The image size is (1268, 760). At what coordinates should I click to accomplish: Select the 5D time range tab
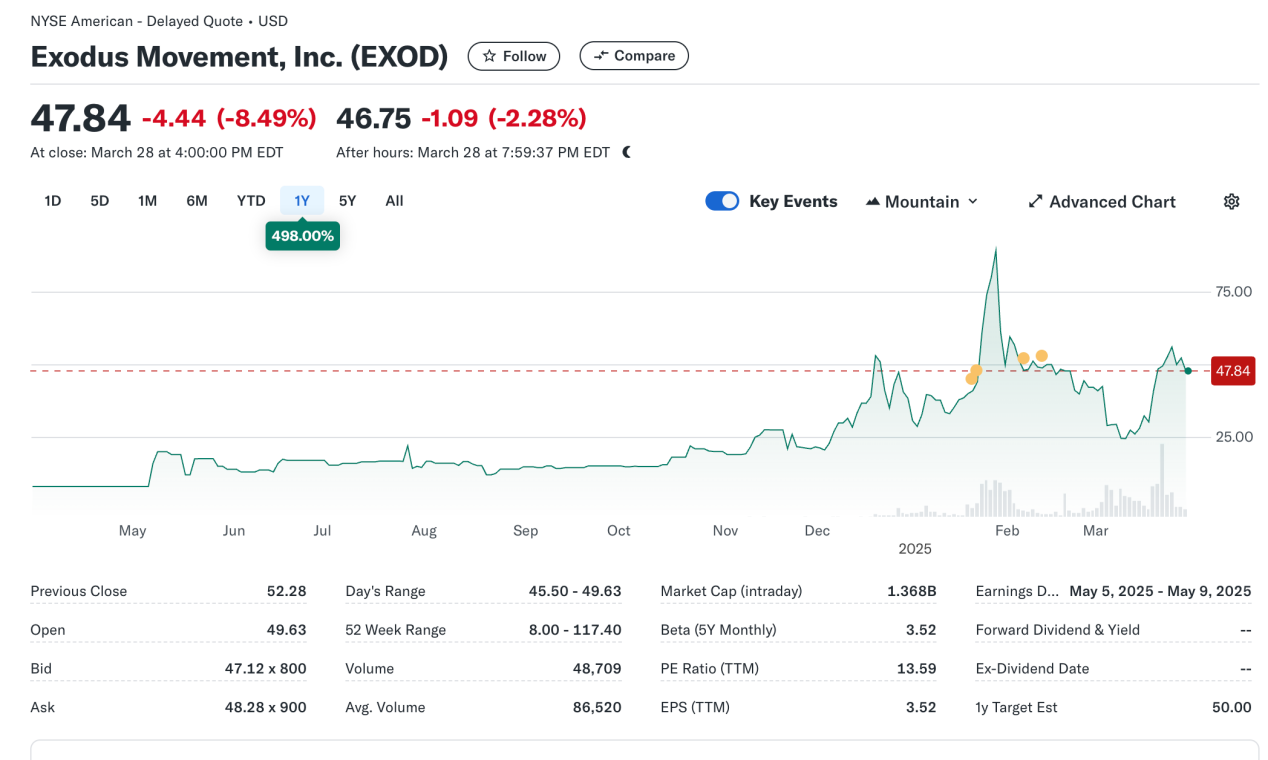pos(100,201)
